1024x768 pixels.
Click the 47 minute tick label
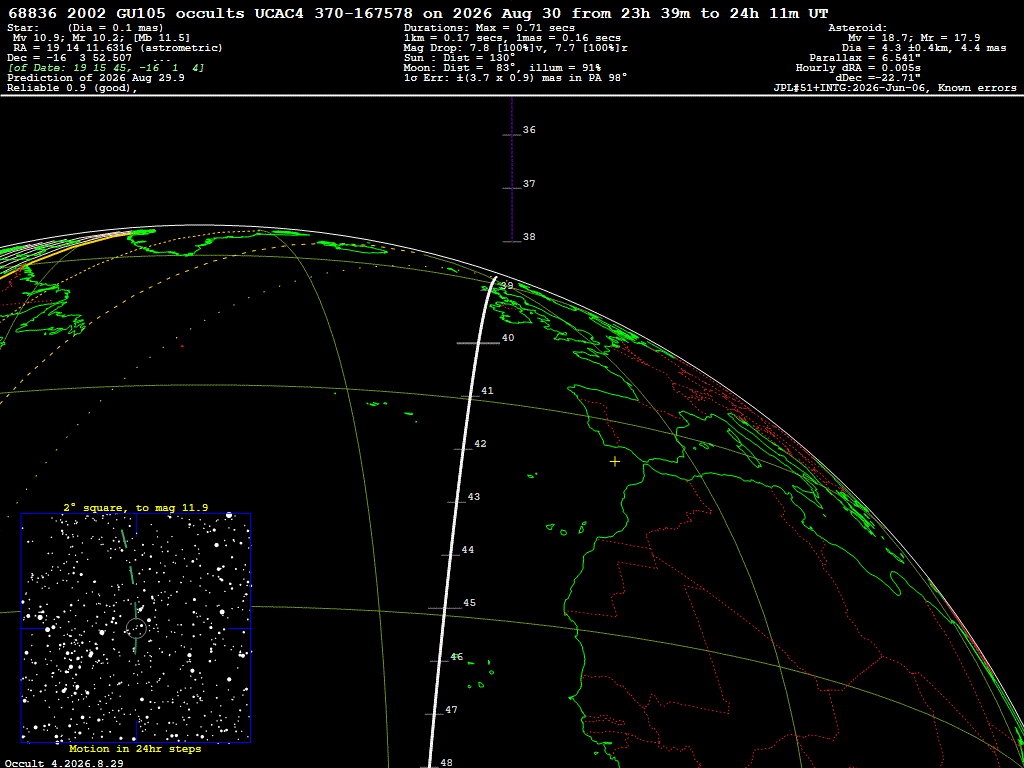coord(451,709)
